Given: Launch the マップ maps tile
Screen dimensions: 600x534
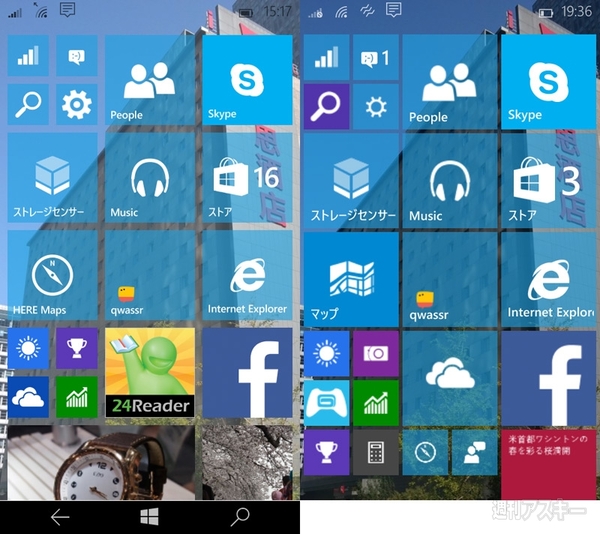Looking at the screenshot, I should (351, 280).
